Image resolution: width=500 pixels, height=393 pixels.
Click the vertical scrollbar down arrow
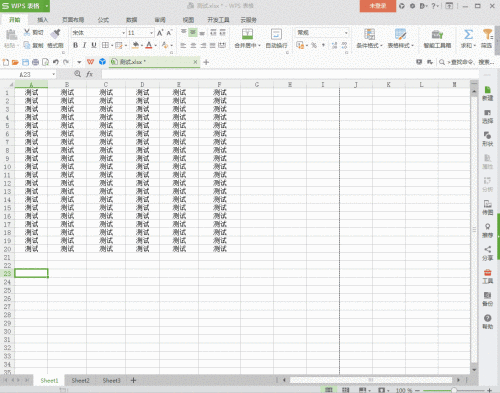pos(474,370)
